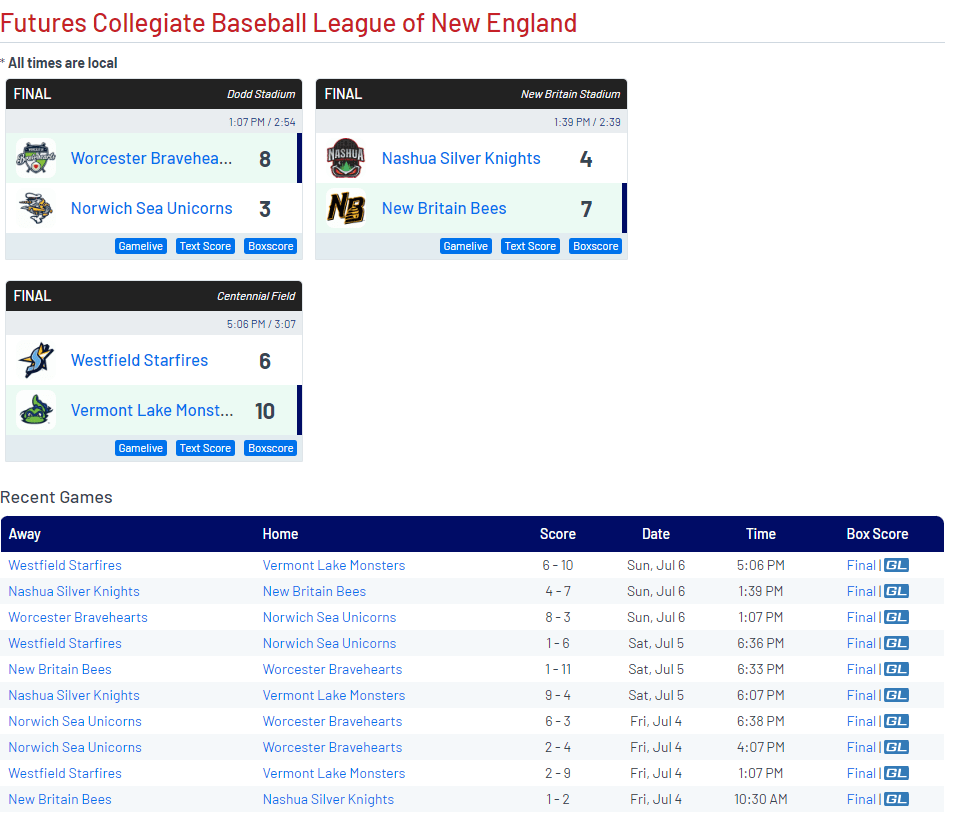
Task: View Boxscore for the Dodd Stadium game
Action: pyautogui.click(x=270, y=246)
